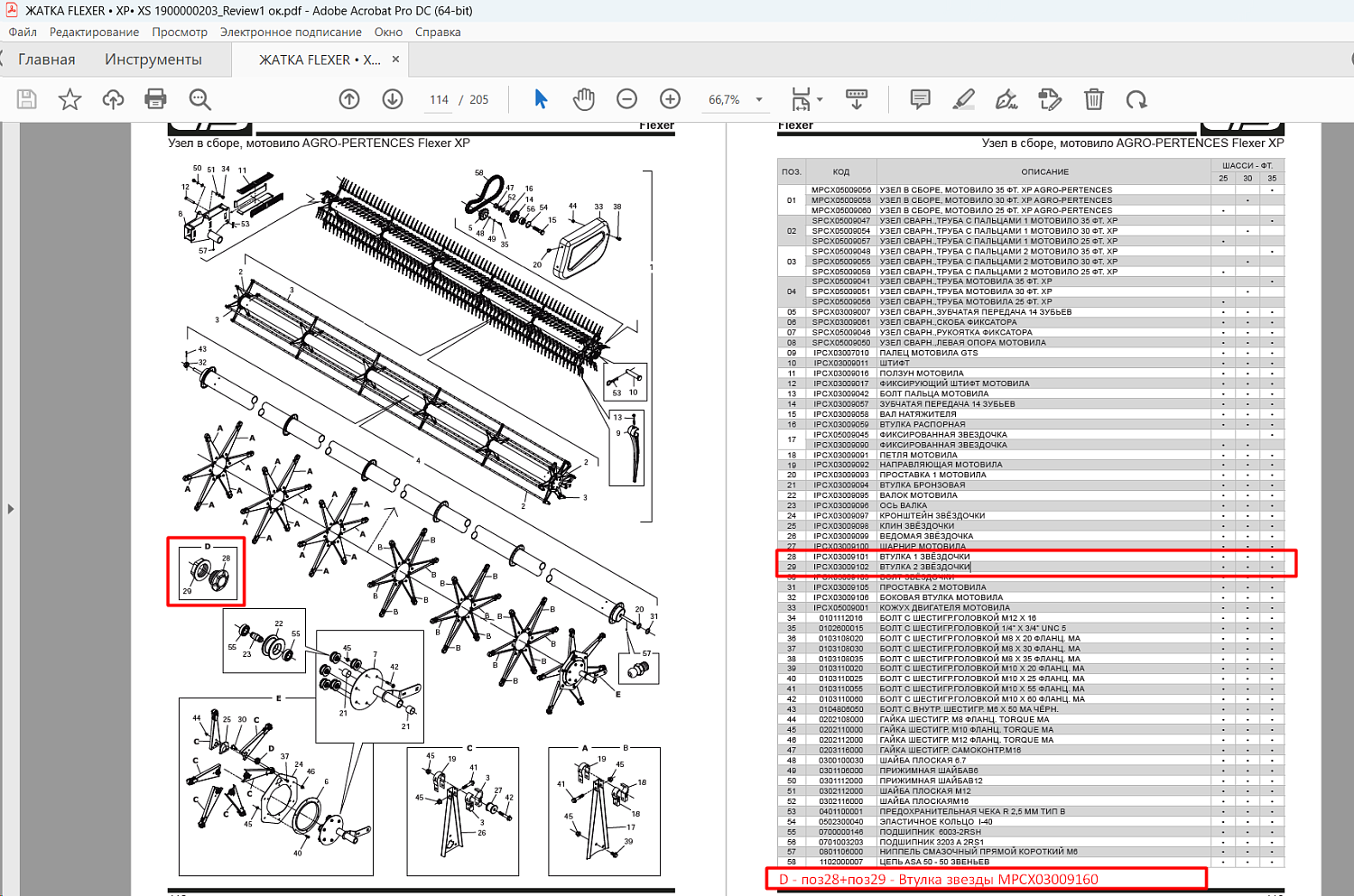Click the row text ОСЬ ВАЛКА

coord(903,505)
